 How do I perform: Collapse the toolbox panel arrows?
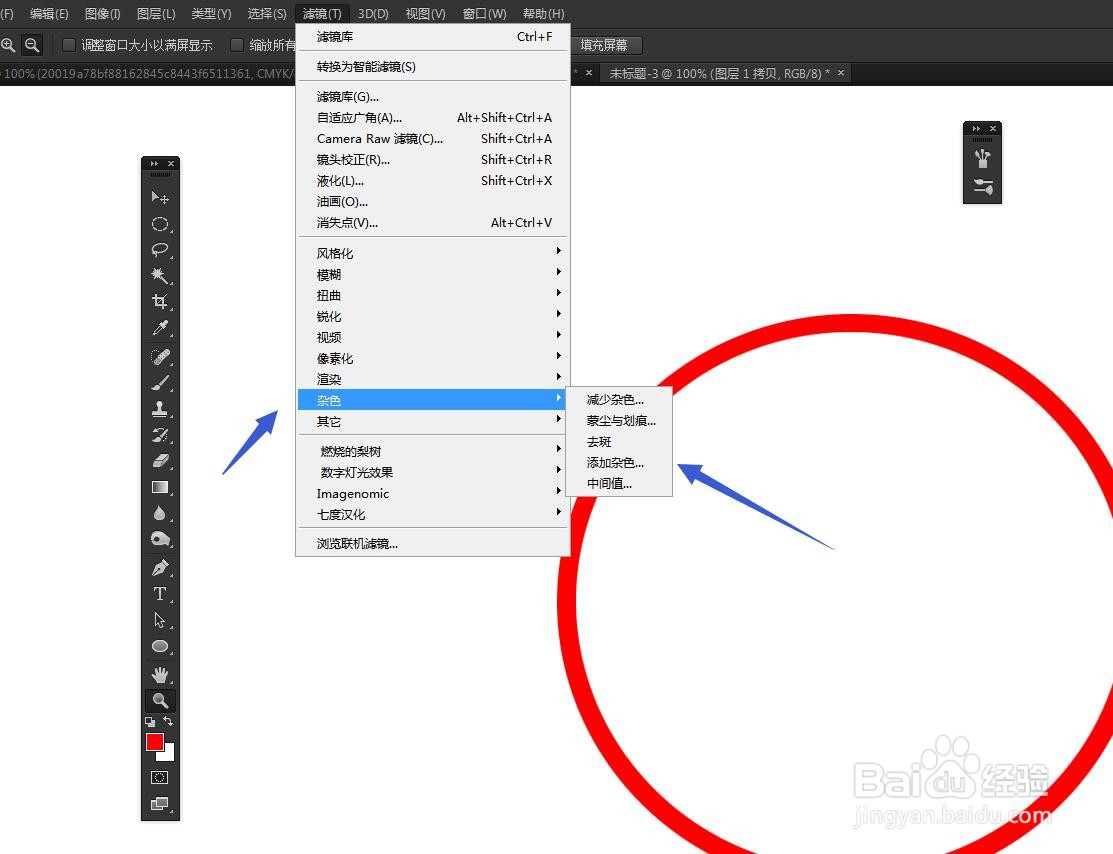tap(154, 163)
